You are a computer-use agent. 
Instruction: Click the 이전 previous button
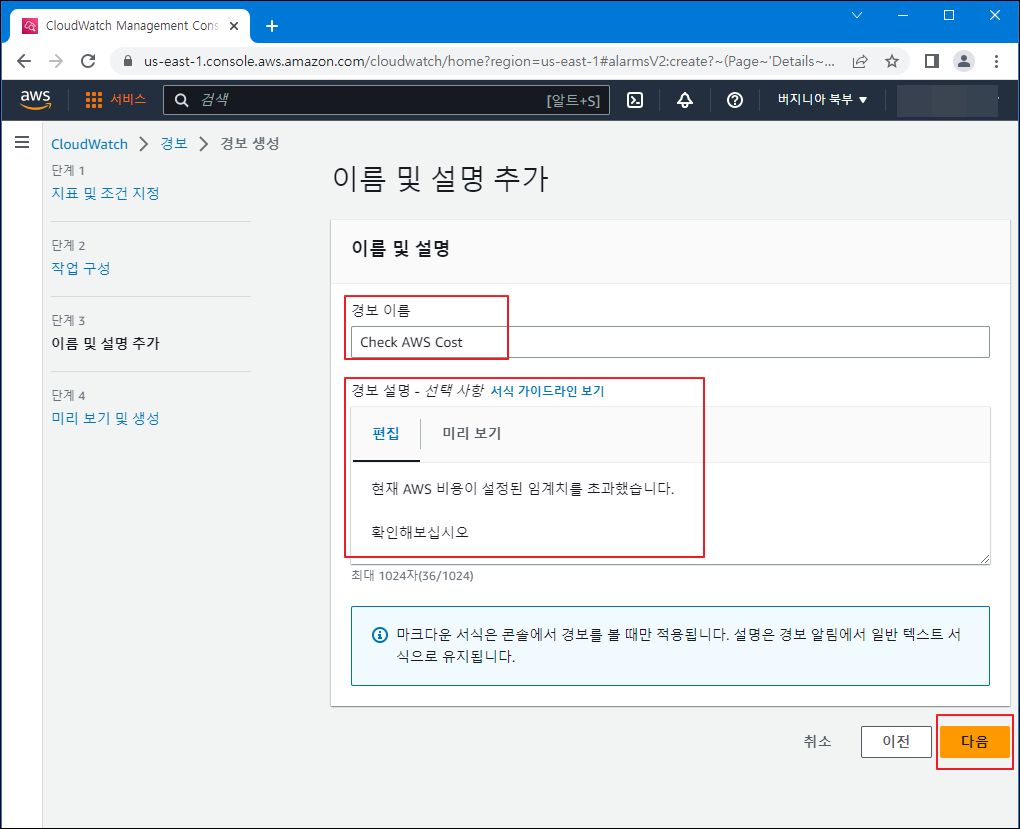[896, 742]
